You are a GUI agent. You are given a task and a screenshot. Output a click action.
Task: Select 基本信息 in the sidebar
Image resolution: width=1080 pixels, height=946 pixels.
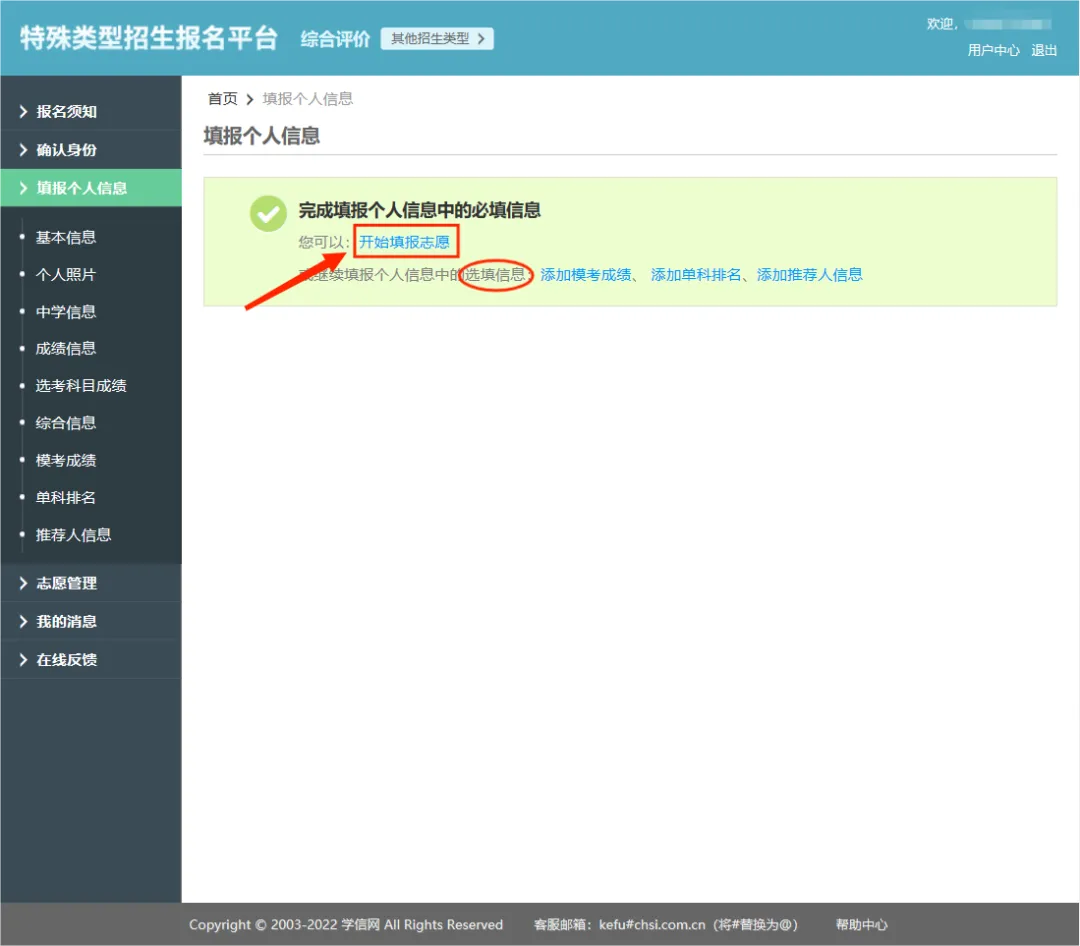66,237
